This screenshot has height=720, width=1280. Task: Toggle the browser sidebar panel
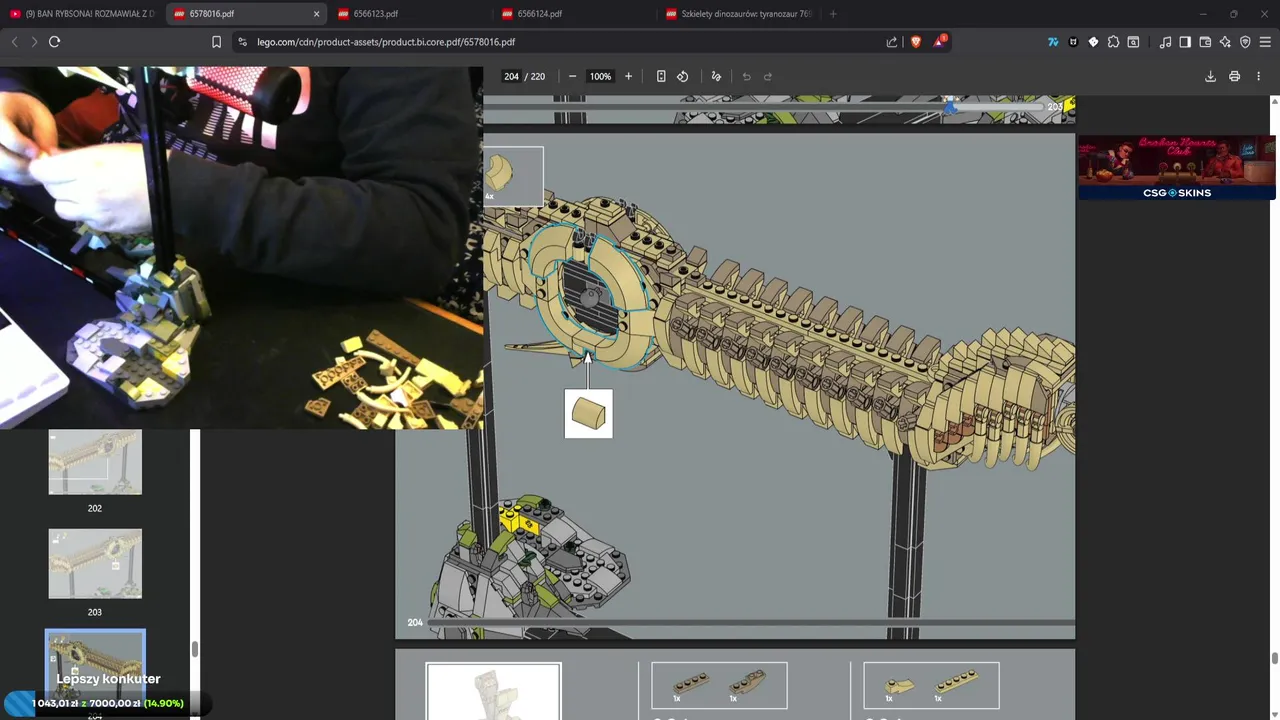pyautogui.click(x=1185, y=42)
